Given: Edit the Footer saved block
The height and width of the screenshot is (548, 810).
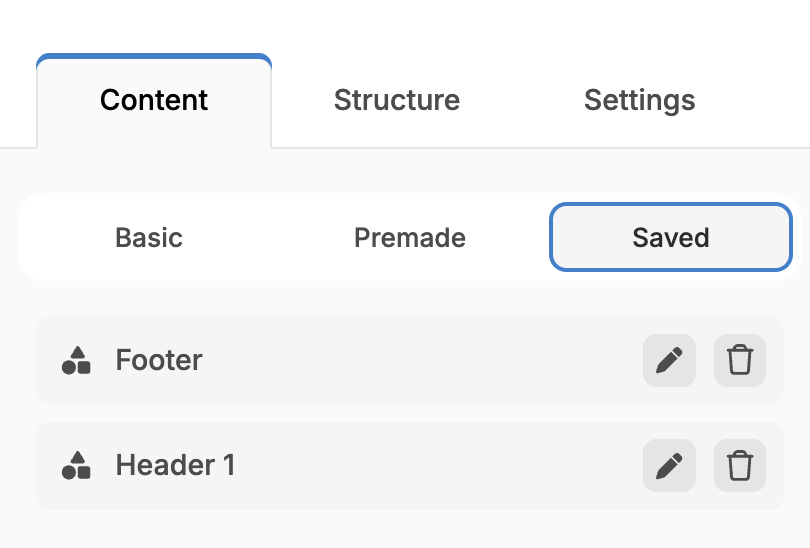Looking at the screenshot, I should click(x=669, y=360).
